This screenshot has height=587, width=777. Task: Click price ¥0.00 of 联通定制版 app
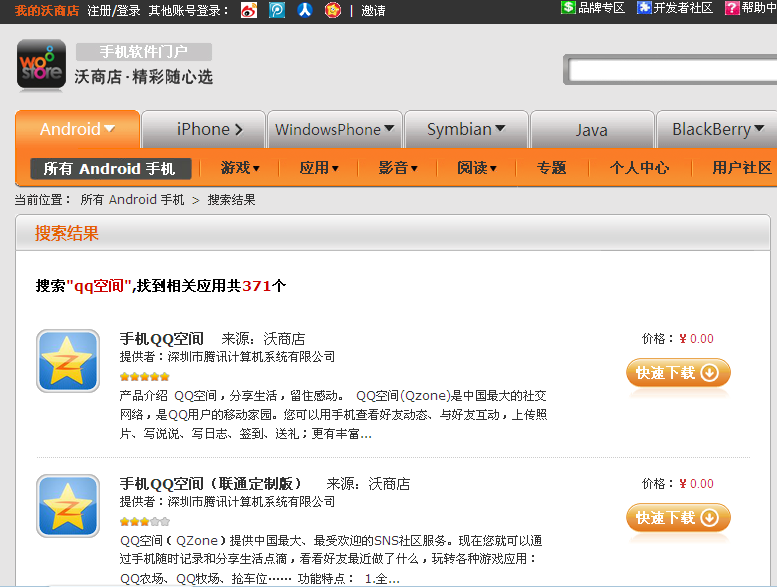click(696, 483)
